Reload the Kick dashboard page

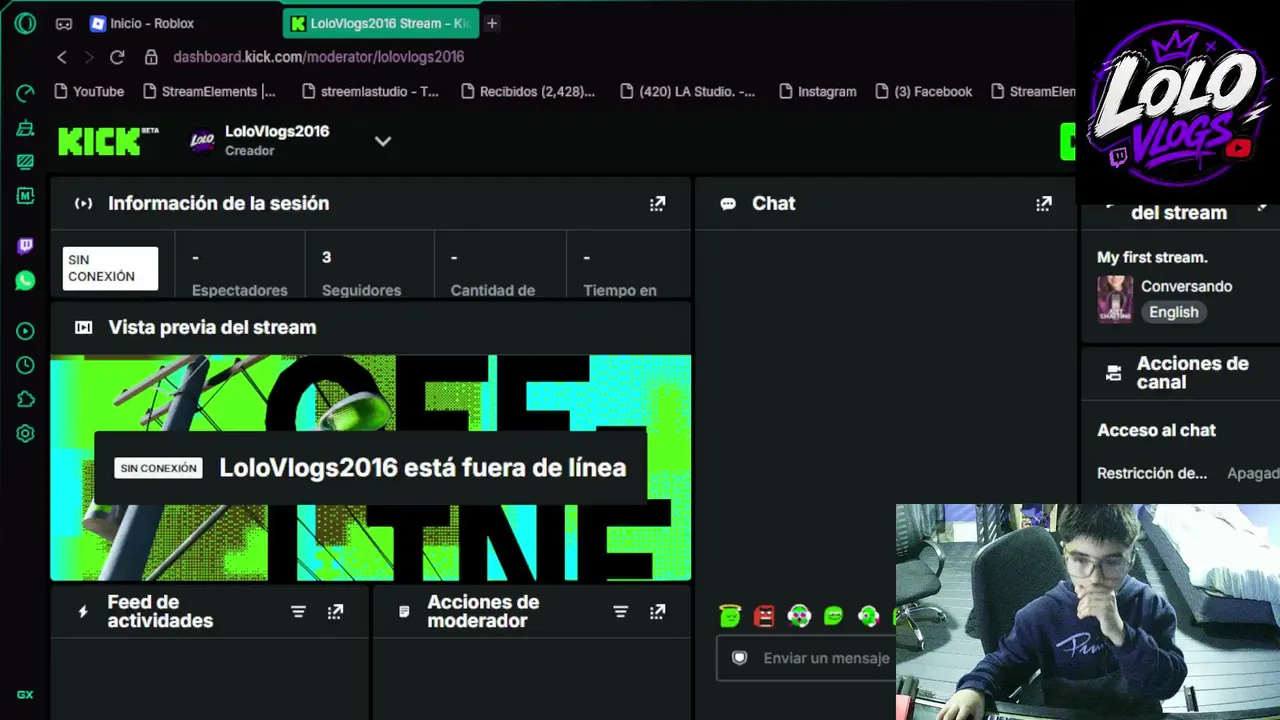point(117,57)
